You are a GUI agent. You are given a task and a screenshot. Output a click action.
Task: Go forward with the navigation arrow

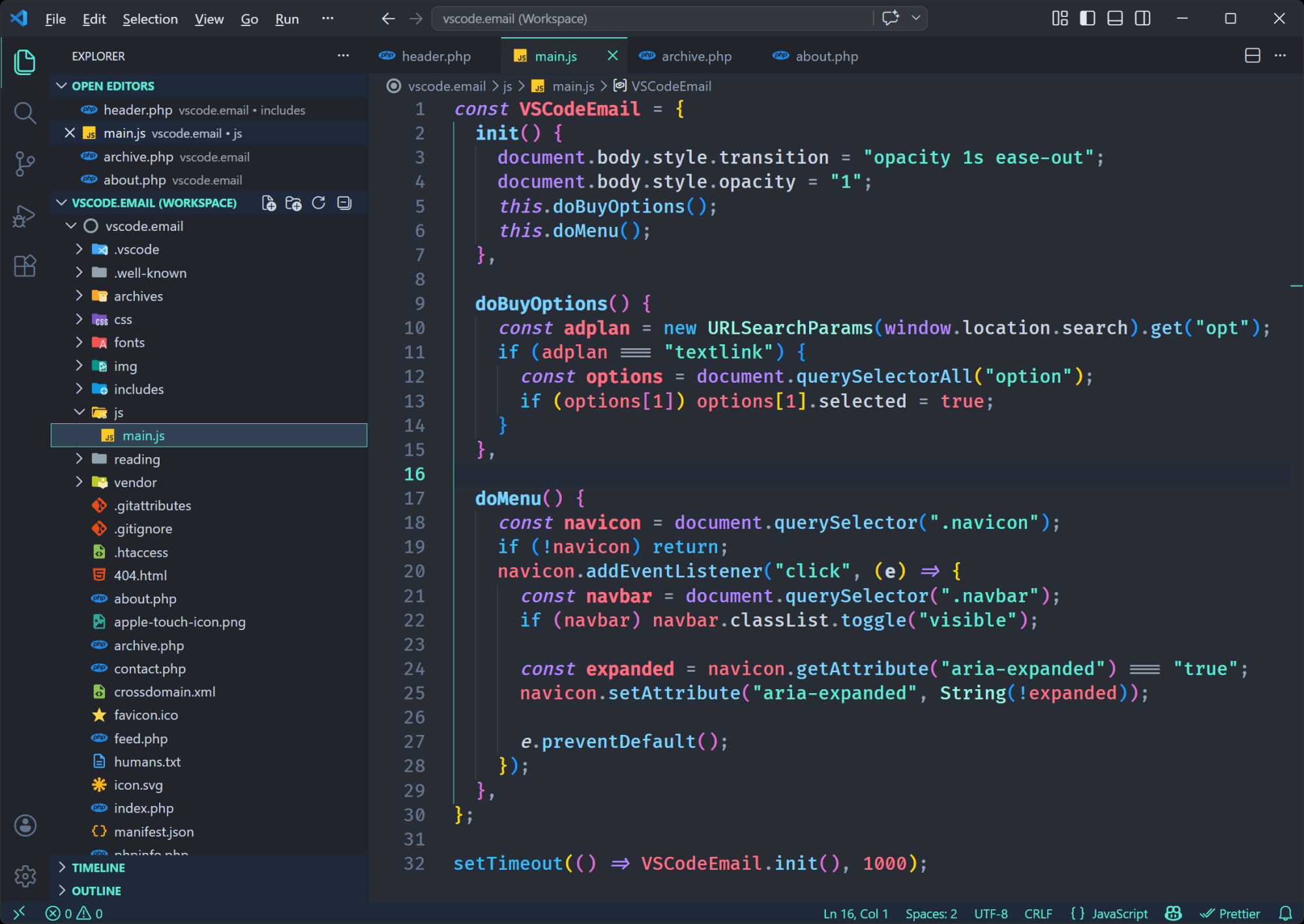[416, 19]
